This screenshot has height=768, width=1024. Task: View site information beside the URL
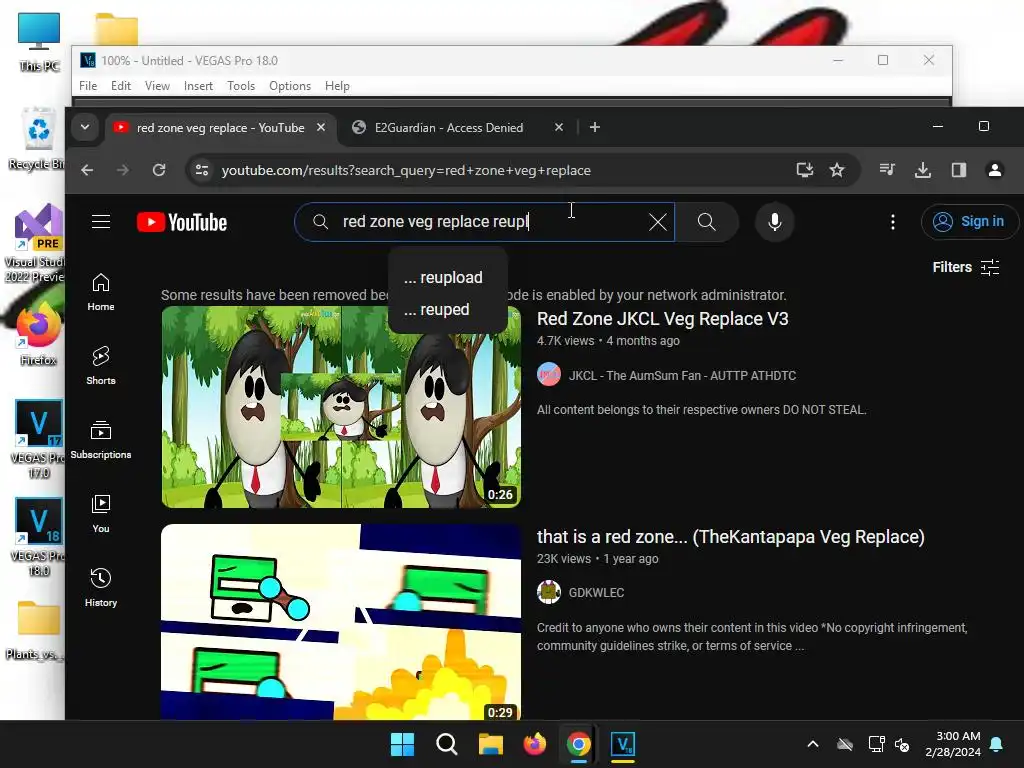(202, 170)
